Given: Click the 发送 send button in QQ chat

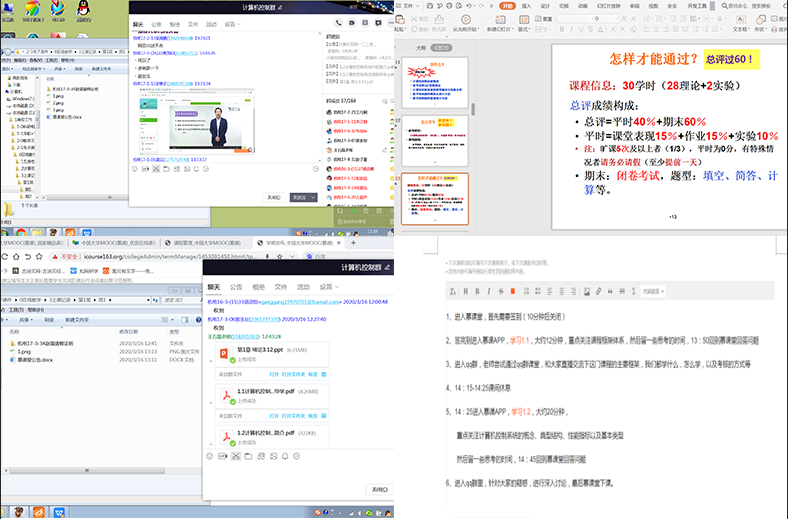Looking at the screenshot, I should [297, 198].
